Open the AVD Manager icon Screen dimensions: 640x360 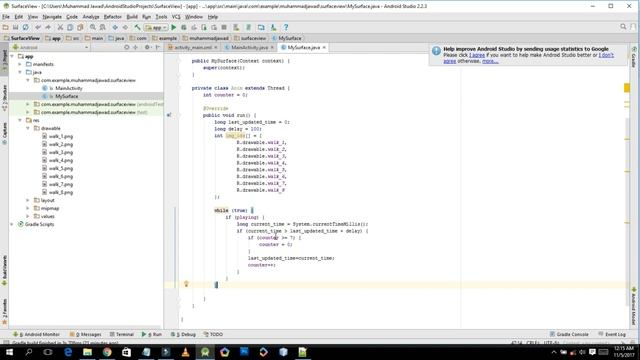[x=261, y=27]
